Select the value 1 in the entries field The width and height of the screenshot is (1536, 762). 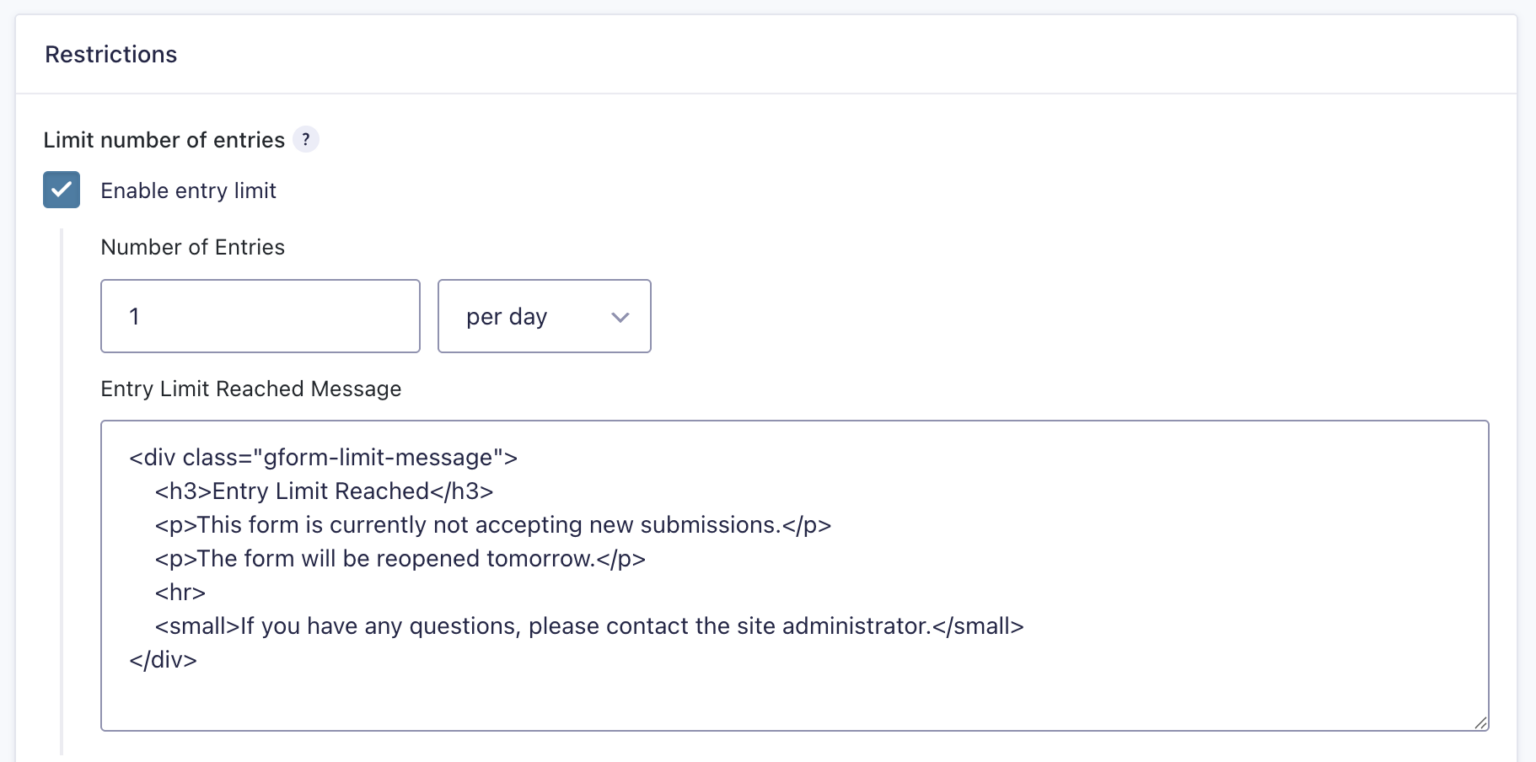point(135,316)
